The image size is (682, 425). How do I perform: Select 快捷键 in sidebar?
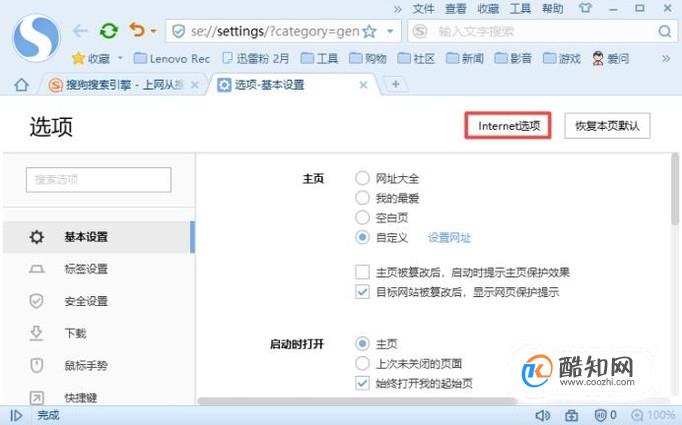tap(99, 397)
